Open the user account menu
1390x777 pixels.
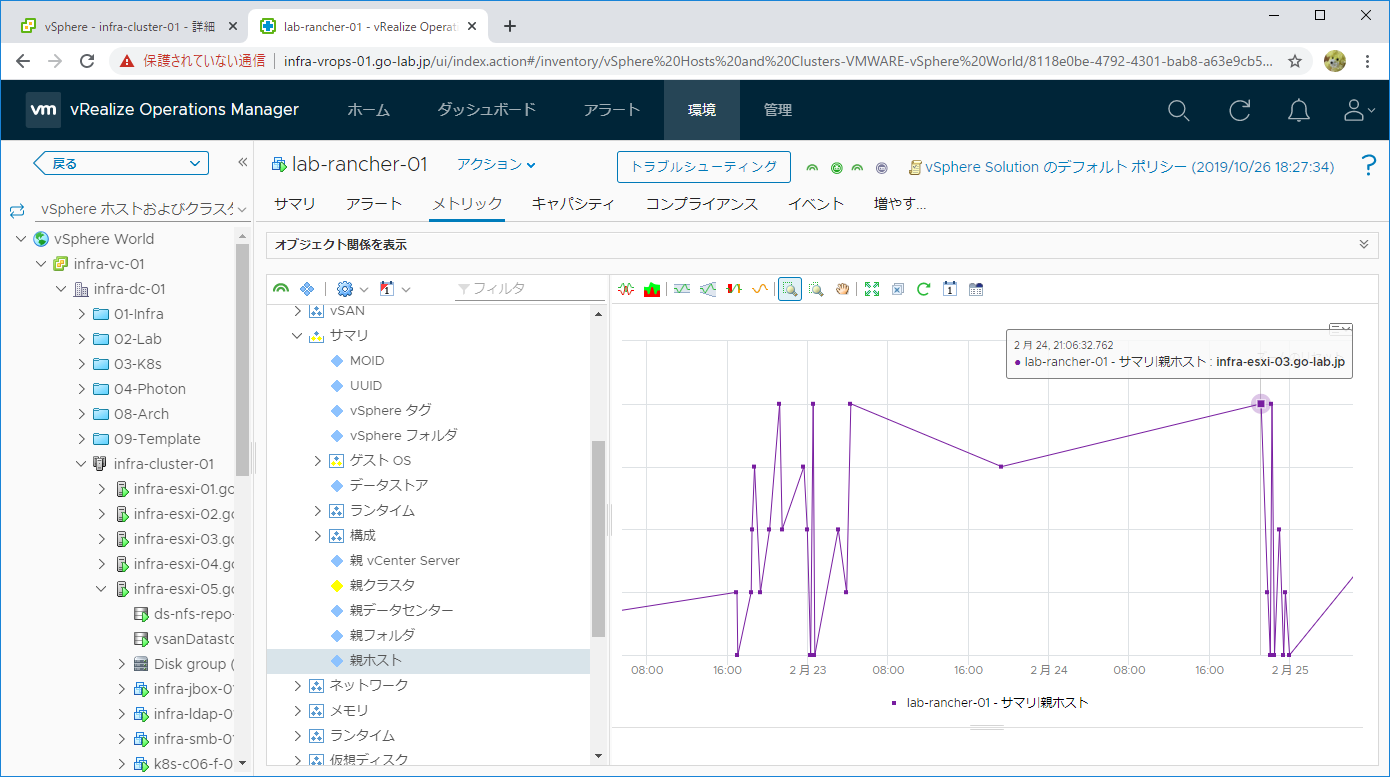pyautogui.click(x=1359, y=110)
